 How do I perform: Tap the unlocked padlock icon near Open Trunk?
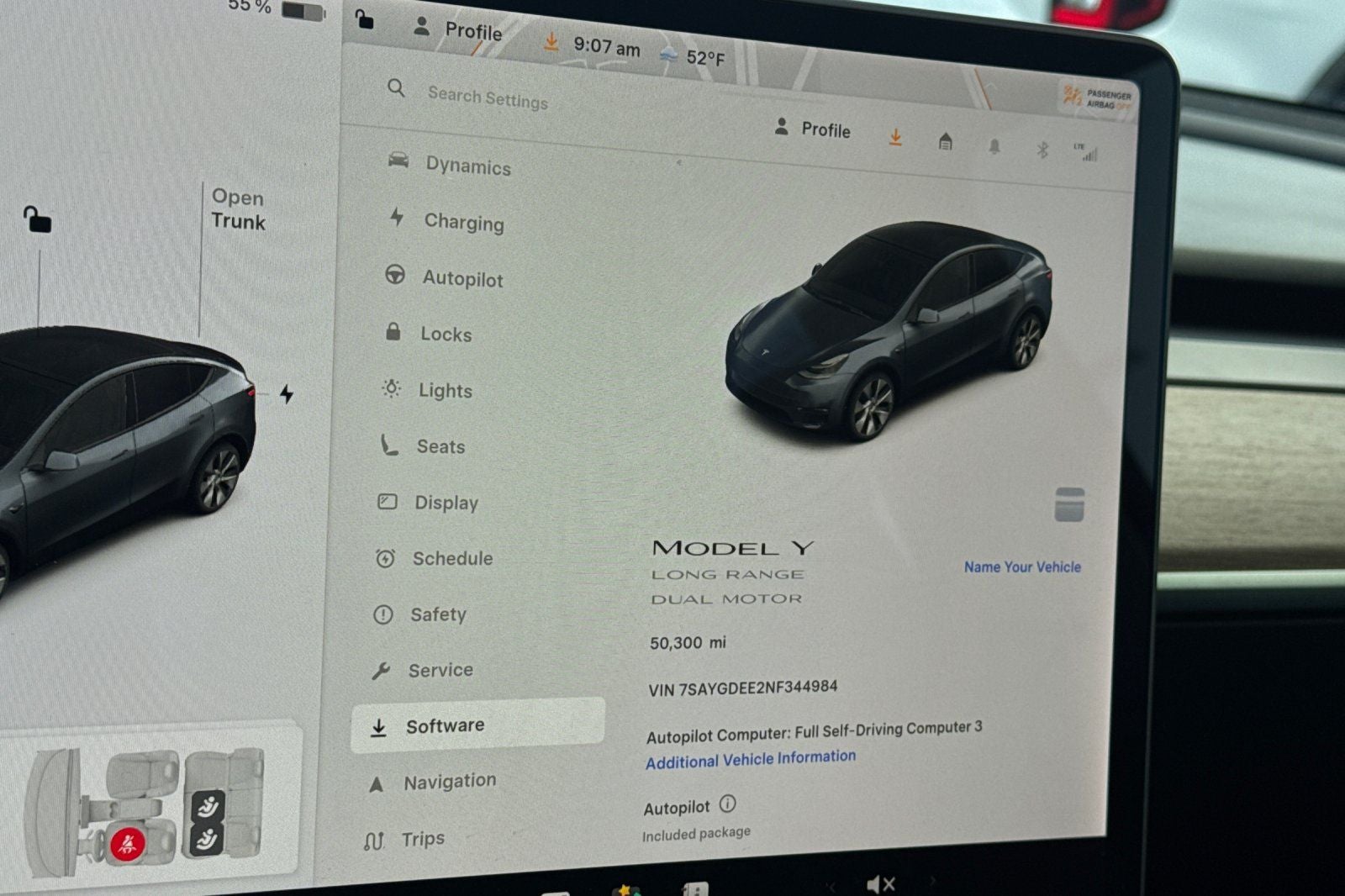pos(40,220)
